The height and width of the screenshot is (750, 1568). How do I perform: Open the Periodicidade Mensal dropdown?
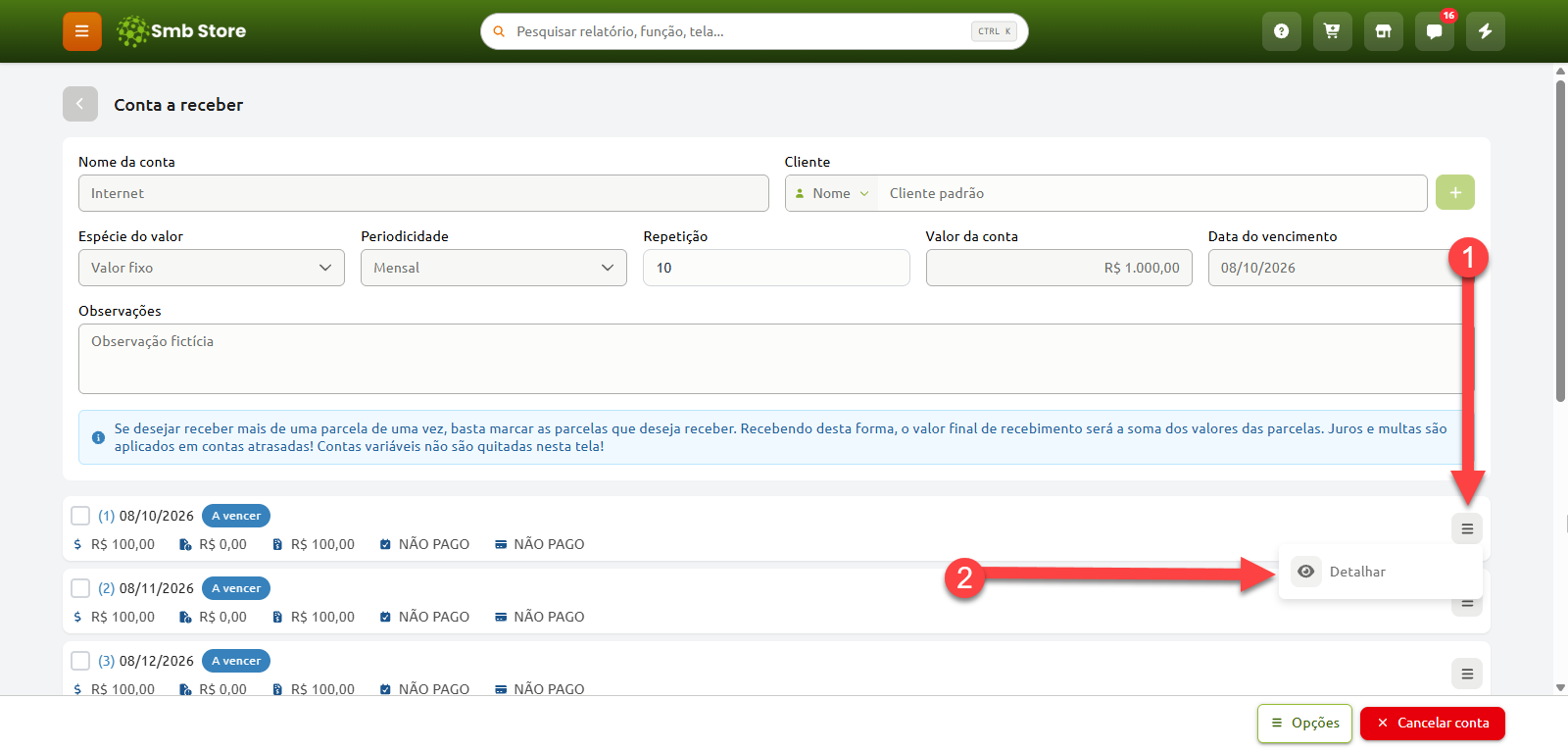tap(494, 268)
